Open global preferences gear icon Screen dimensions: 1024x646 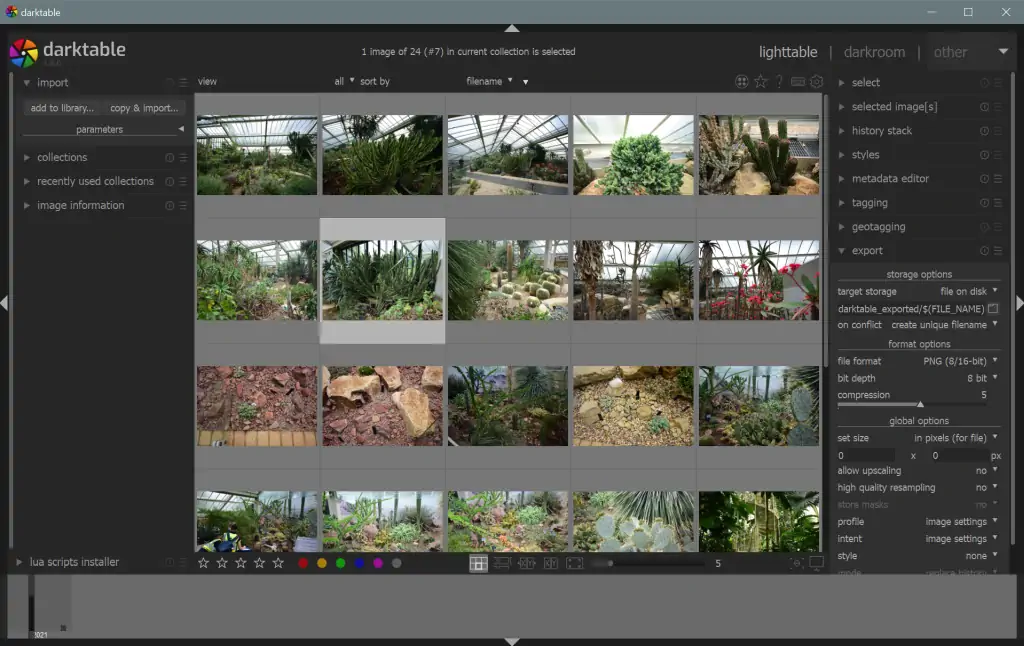pyautogui.click(x=816, y=82)
